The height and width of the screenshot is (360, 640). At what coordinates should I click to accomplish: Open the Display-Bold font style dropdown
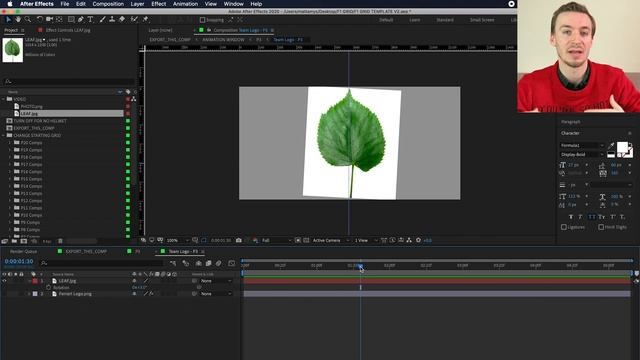click(x=582, y=155)
